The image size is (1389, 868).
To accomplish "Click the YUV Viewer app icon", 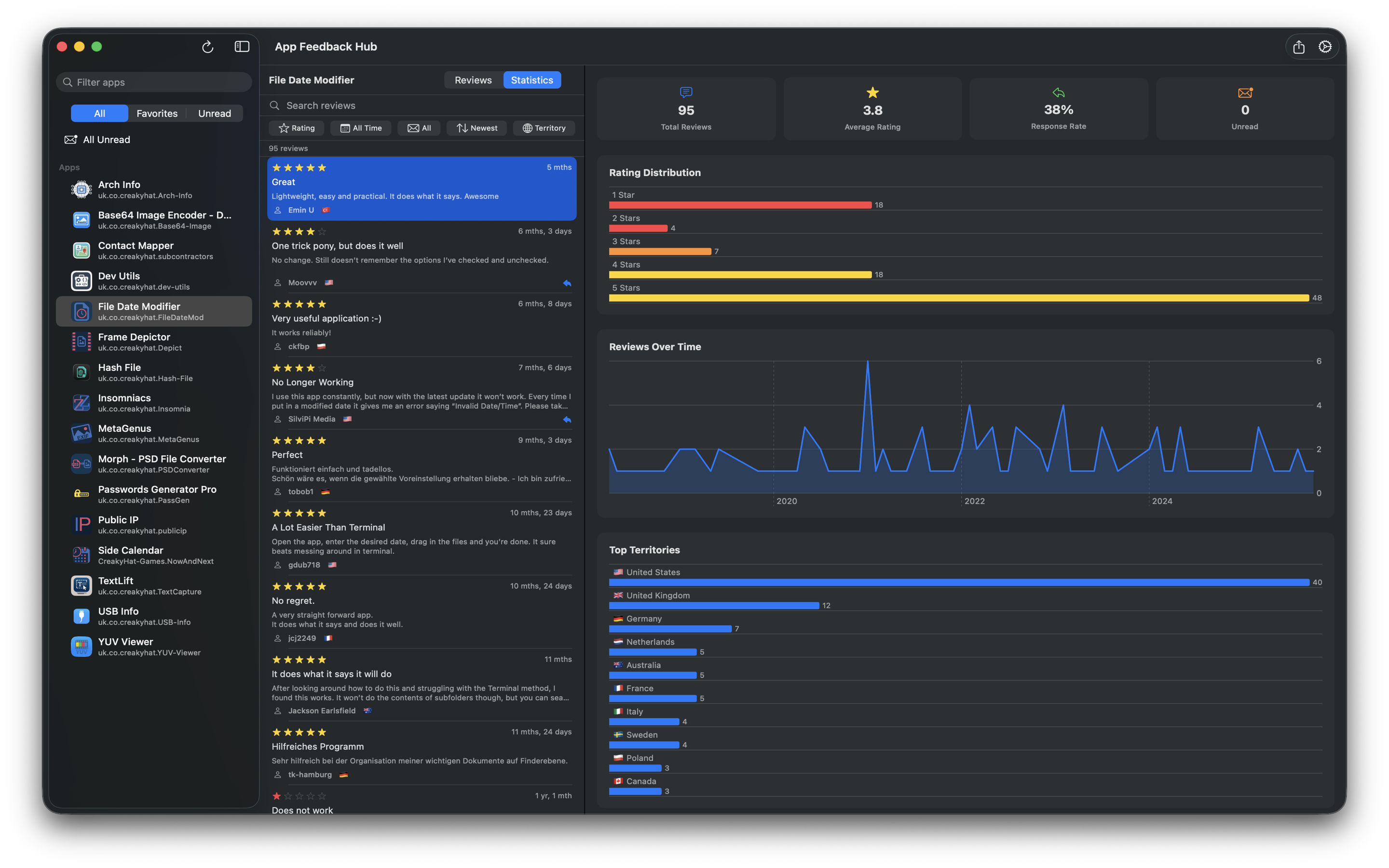I will 81,646.
